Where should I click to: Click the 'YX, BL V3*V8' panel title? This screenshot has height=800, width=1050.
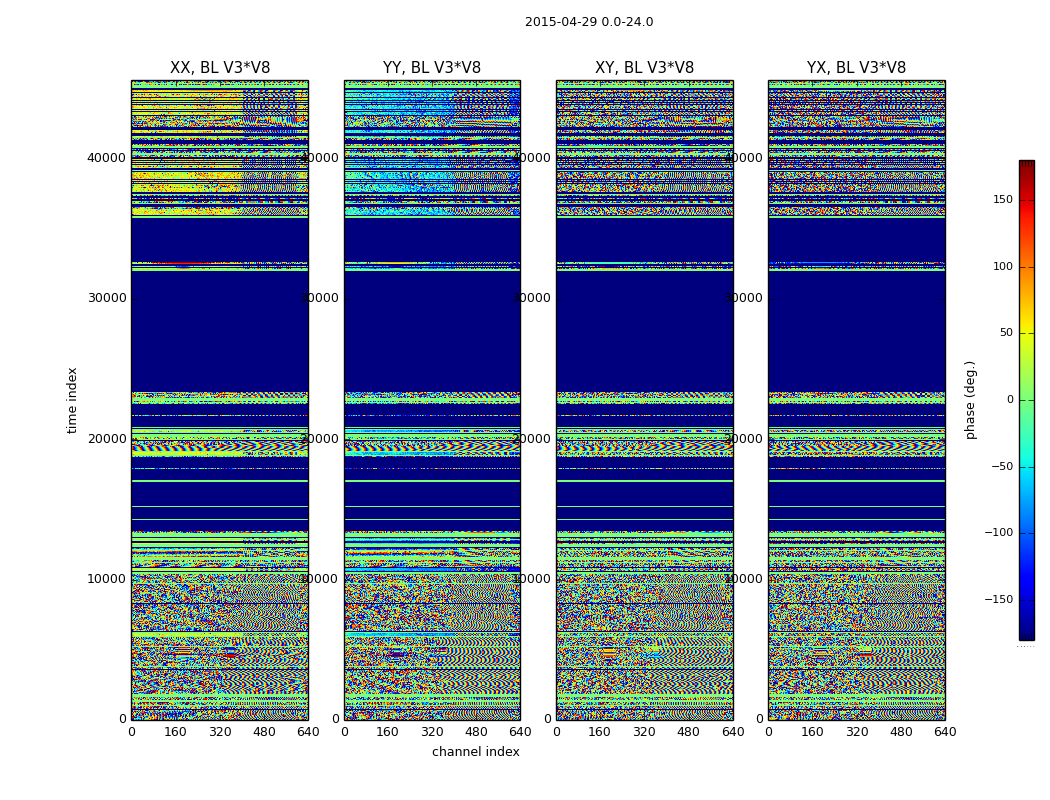tap(856, 68)
